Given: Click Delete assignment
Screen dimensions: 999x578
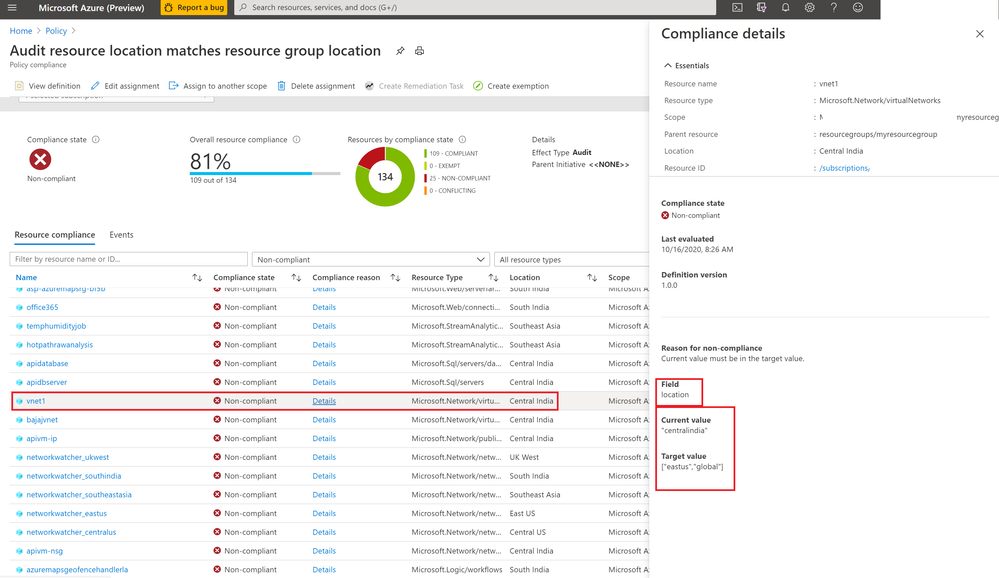Looking at the screenshot, I should (x=316, y=86).
